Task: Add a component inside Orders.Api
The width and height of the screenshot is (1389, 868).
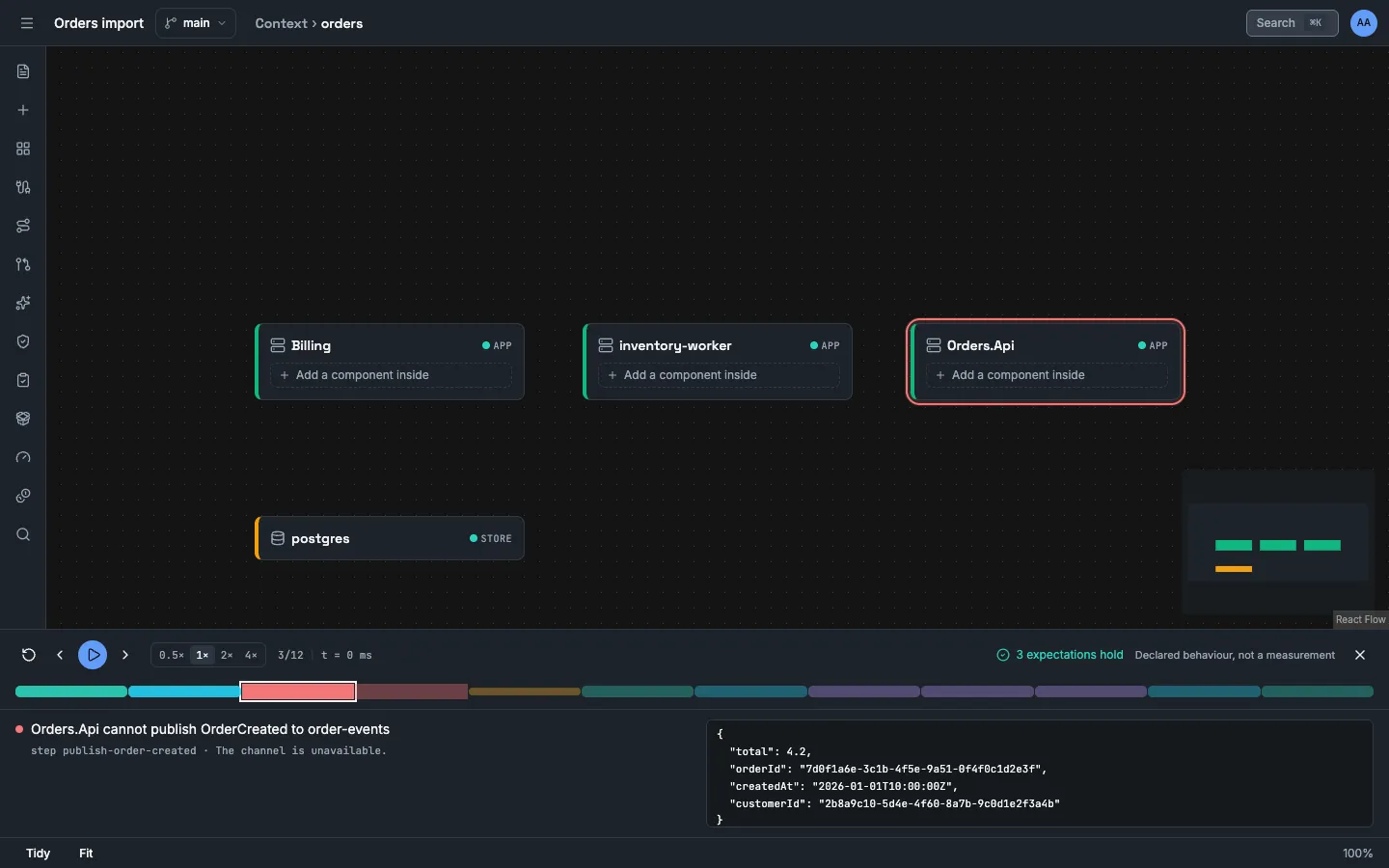Action: point(1047,375)
